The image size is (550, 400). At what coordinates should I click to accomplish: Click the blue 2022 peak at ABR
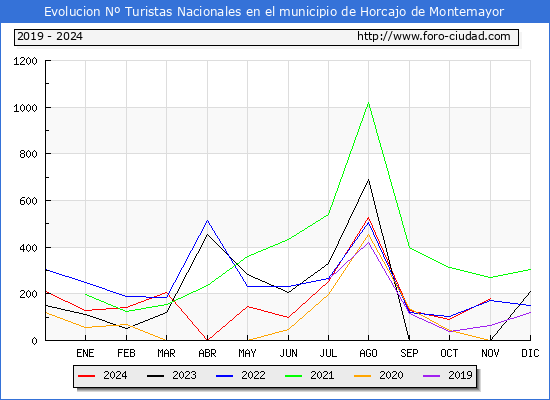(x=207, y=220)
